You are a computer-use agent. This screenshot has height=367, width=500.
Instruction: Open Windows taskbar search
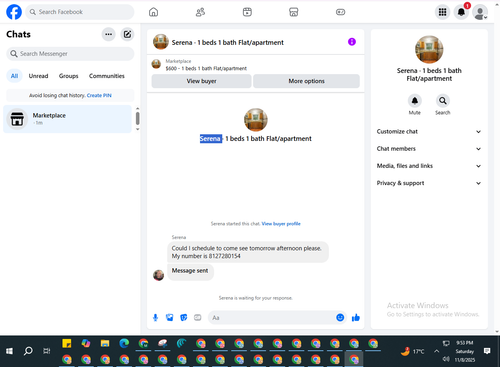pyautogui.click(x=28, y=351)
